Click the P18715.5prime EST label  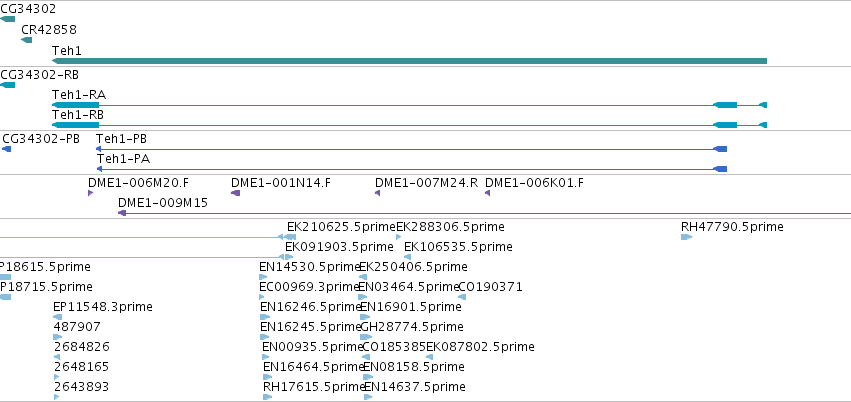click(x=46, y=286)
